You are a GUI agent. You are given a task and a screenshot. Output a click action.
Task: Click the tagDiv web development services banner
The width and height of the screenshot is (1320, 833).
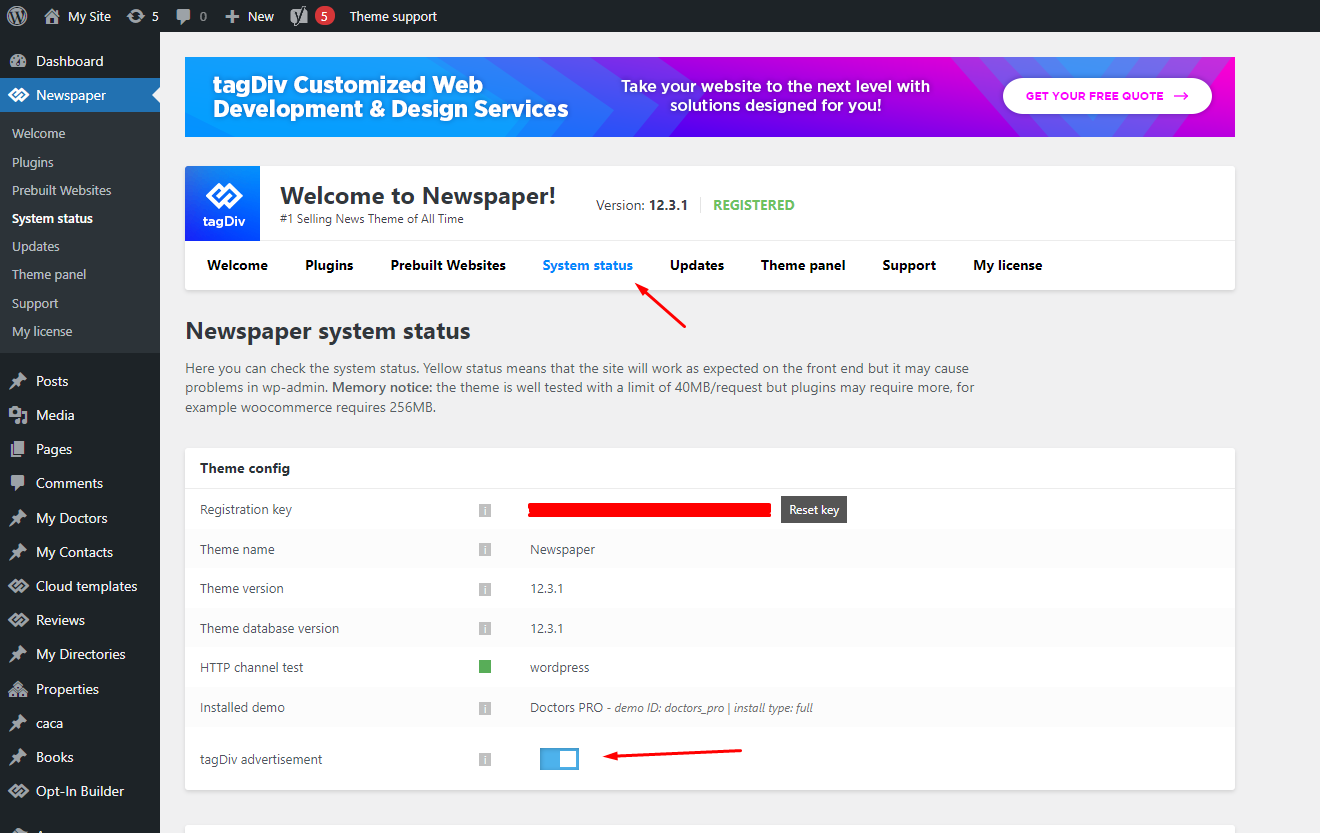[x=710, y=97]
